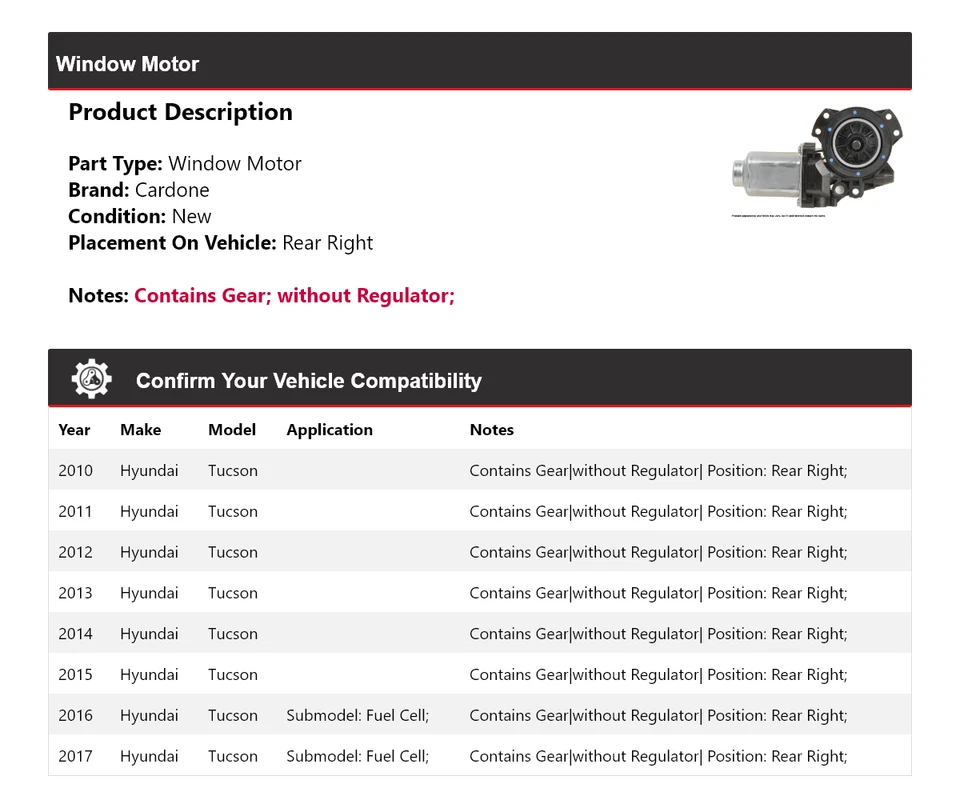Click the red Contains Gear notes text
Image resolution: width=960 pixels, height=808 pixels.
[294, 296]
